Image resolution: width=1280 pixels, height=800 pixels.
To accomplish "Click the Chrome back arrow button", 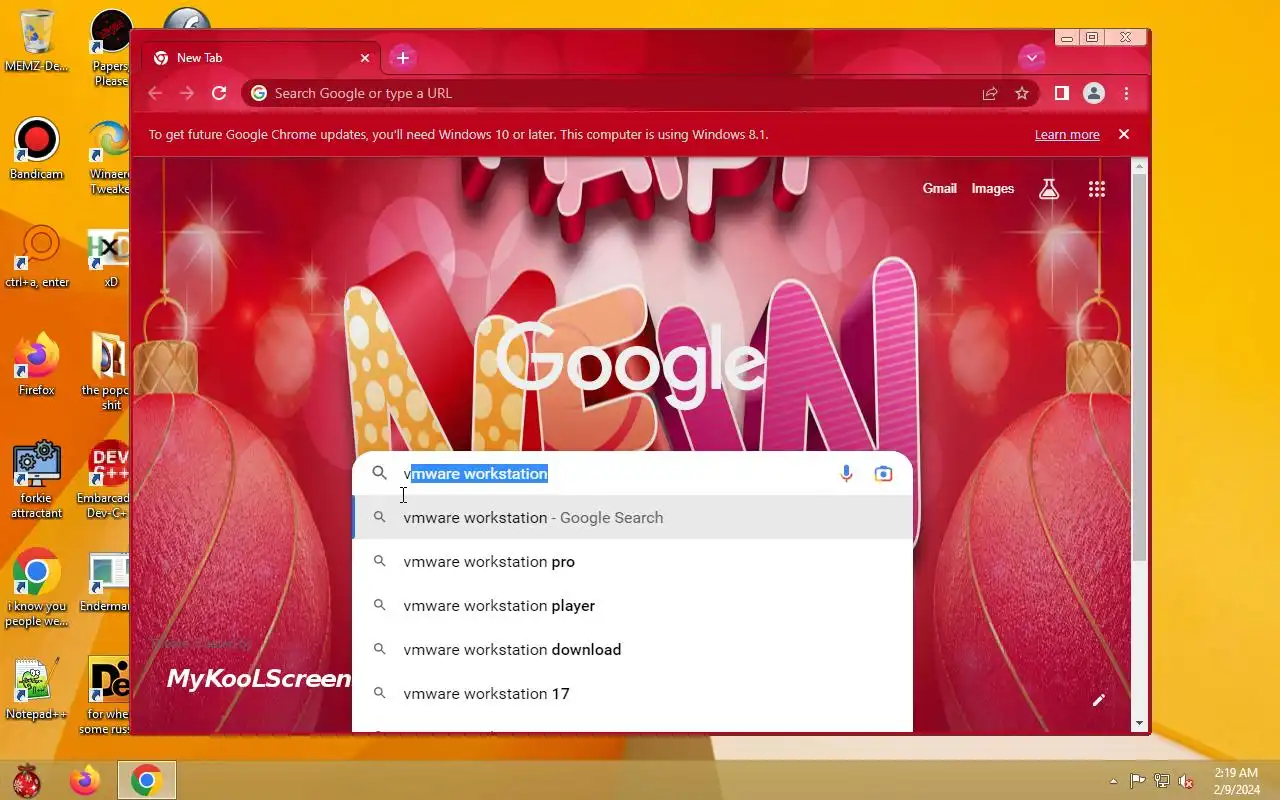I will 155,93.
